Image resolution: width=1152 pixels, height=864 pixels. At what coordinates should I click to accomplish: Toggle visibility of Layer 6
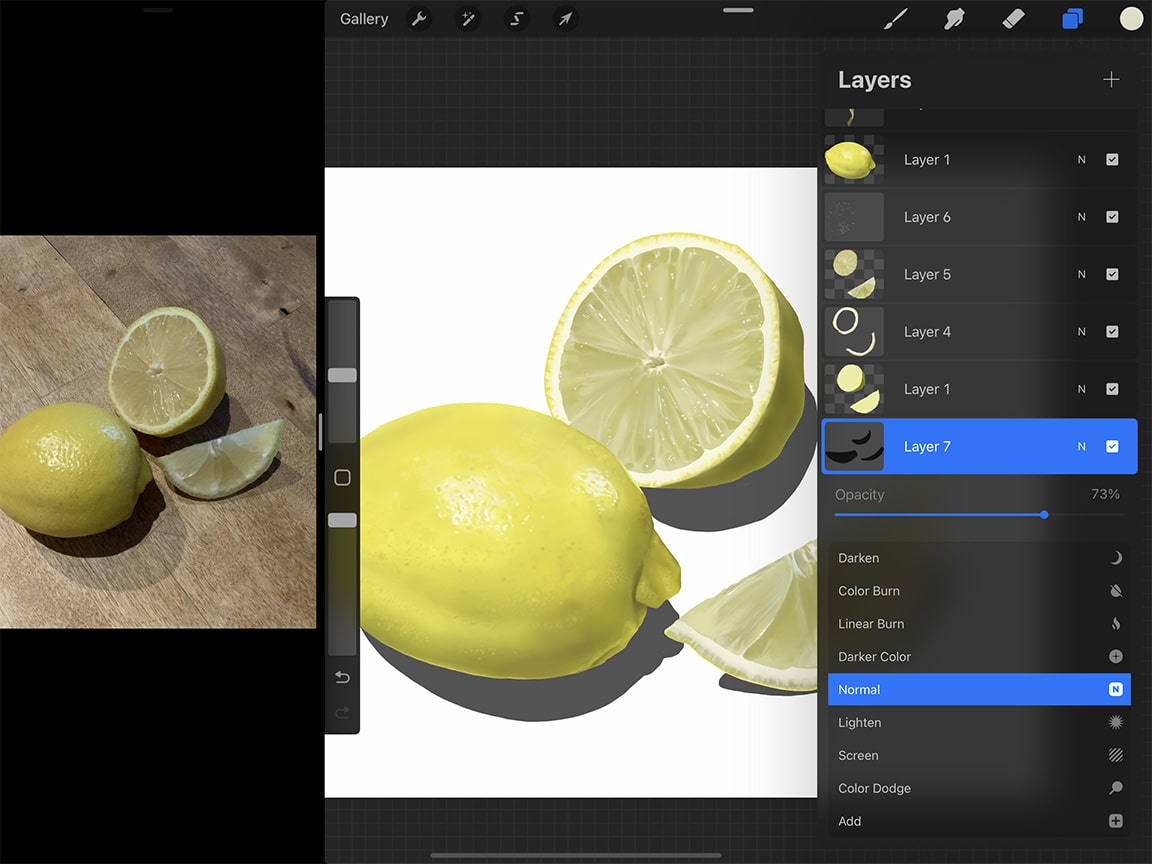tap(1112, 217)
